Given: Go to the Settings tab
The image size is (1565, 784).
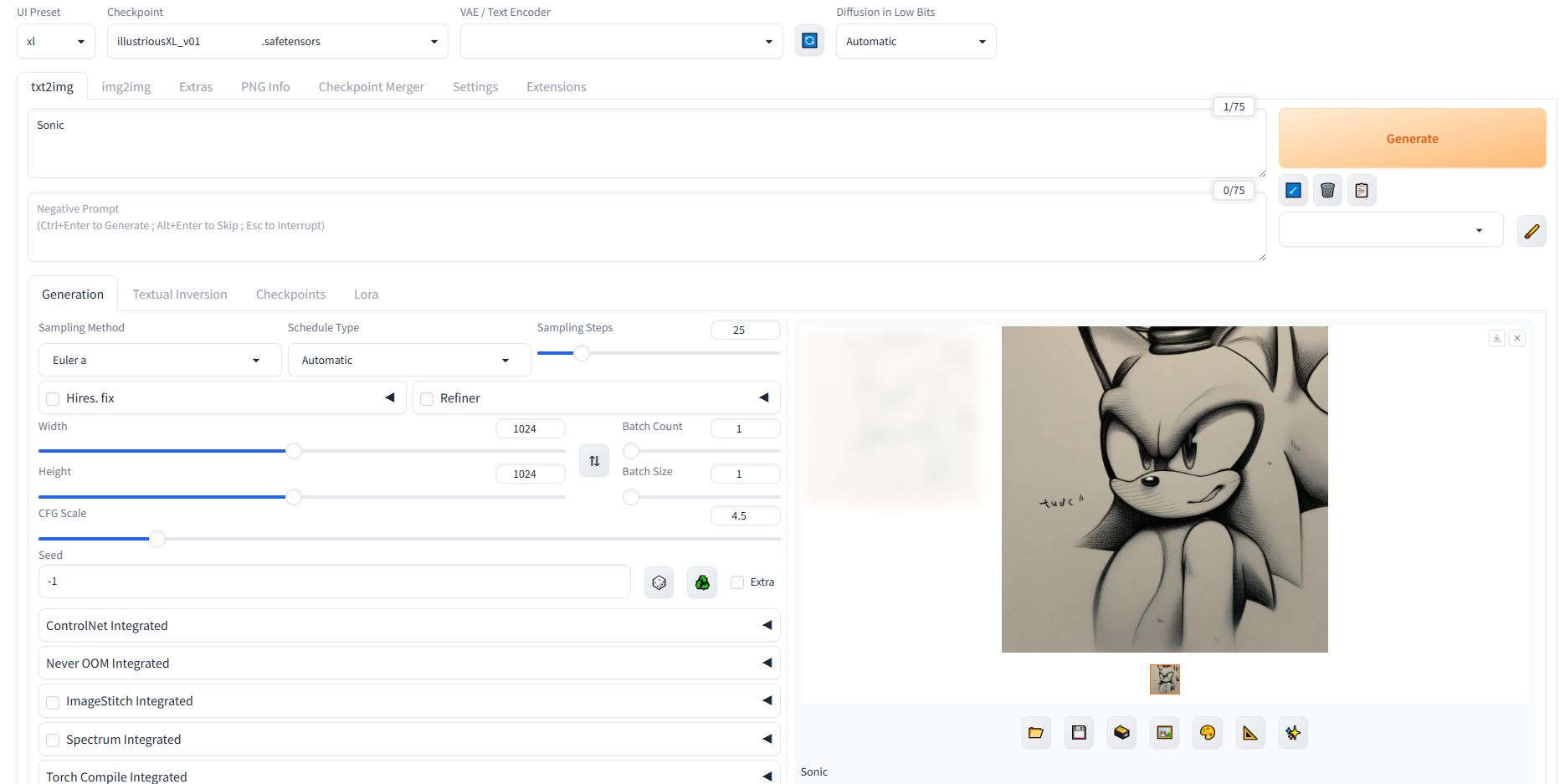Looking at the screenshot, I should pos(475,87).
